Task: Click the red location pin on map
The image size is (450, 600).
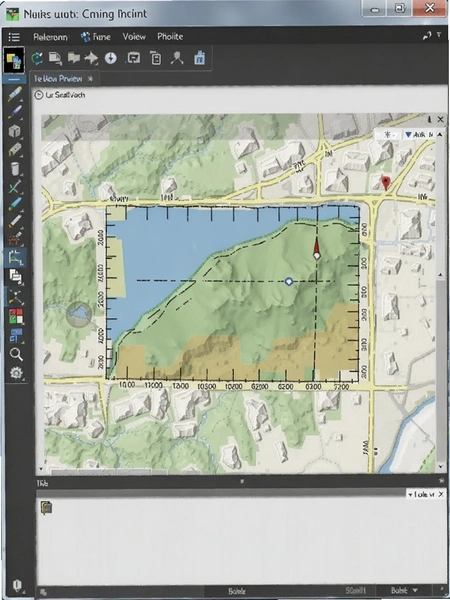Action: [x=386, y=183]
